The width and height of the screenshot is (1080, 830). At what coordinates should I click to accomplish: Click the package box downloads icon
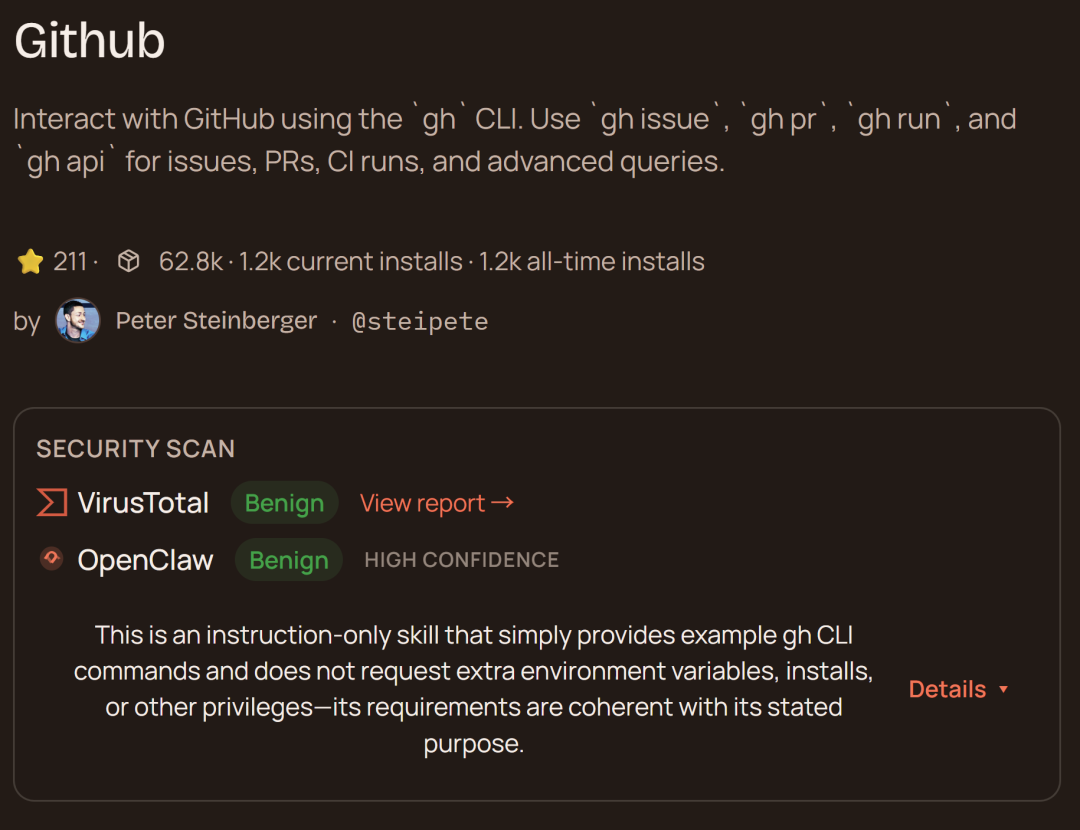(x=128, y=262)
